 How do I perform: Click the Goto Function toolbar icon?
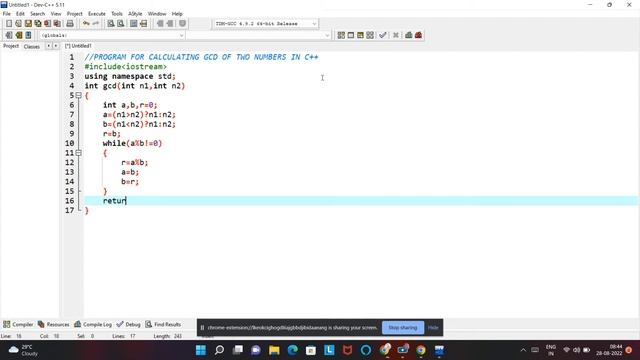tap(133, 24)
